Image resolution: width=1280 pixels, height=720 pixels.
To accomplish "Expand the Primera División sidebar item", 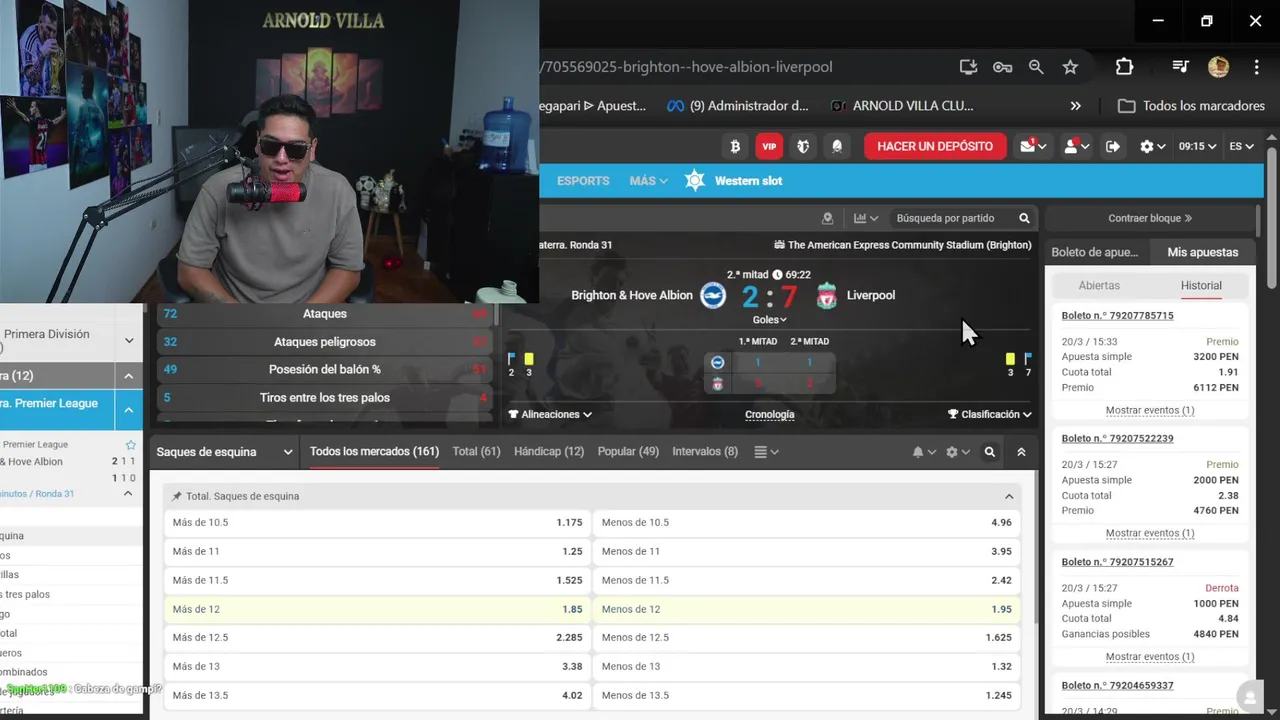I will (x=129, y=341).
